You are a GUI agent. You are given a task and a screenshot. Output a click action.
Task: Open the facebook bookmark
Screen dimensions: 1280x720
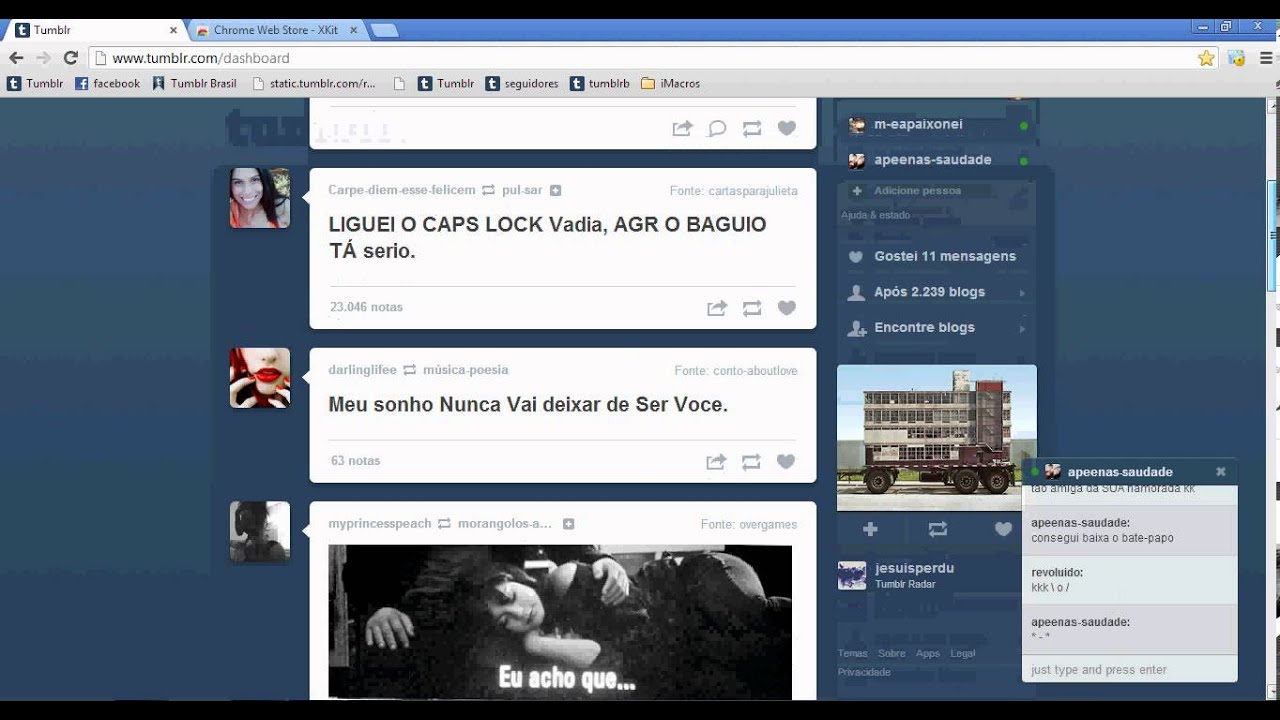point(108,84)
